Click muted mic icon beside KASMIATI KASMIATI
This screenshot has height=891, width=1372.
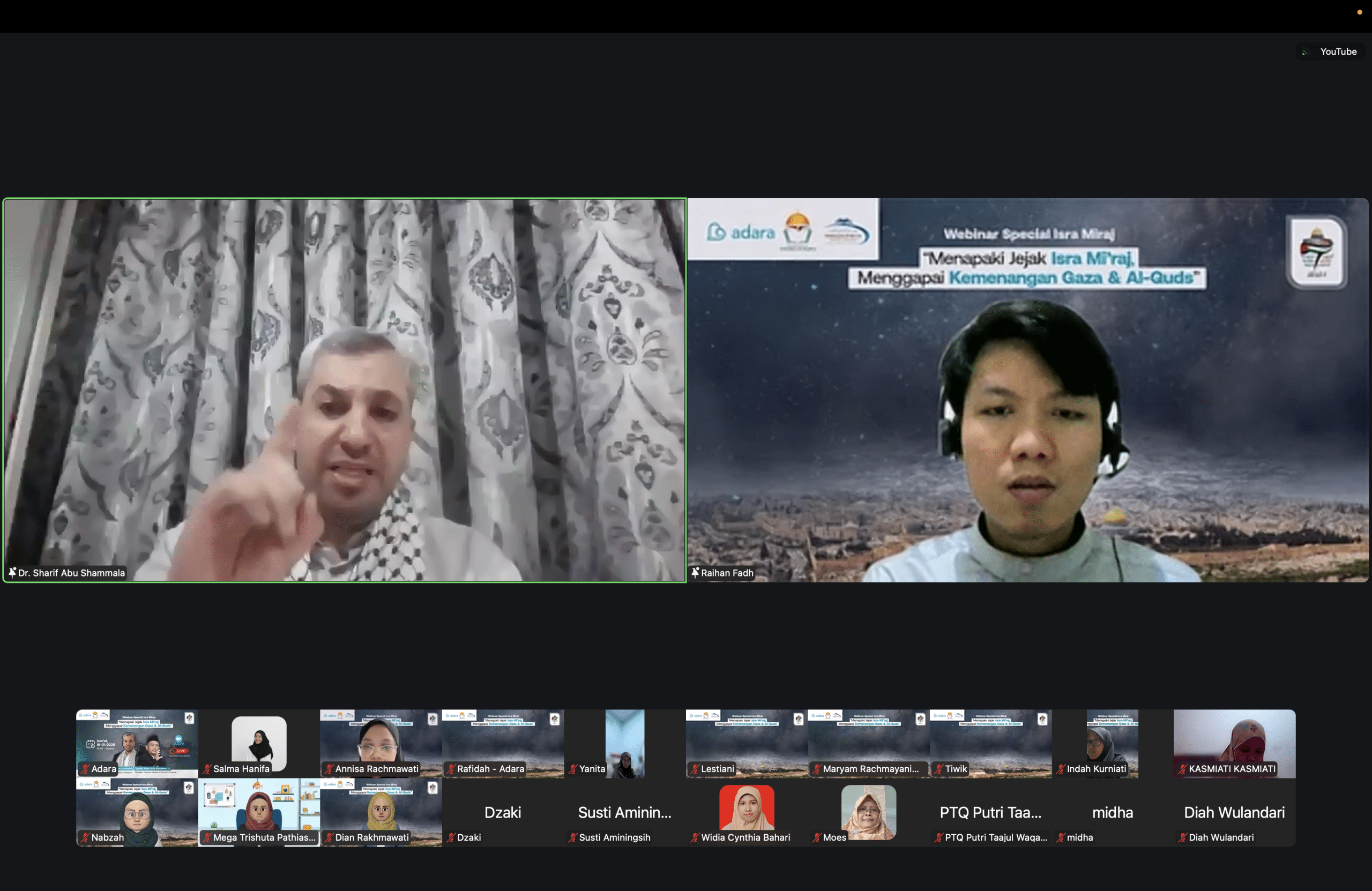1182,769
